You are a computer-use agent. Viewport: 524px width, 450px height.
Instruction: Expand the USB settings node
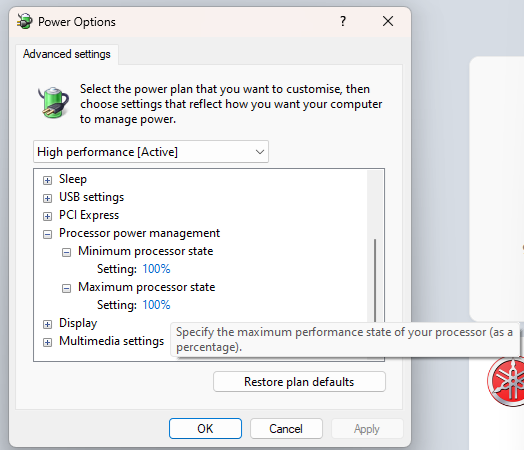[x=47, y=198]
